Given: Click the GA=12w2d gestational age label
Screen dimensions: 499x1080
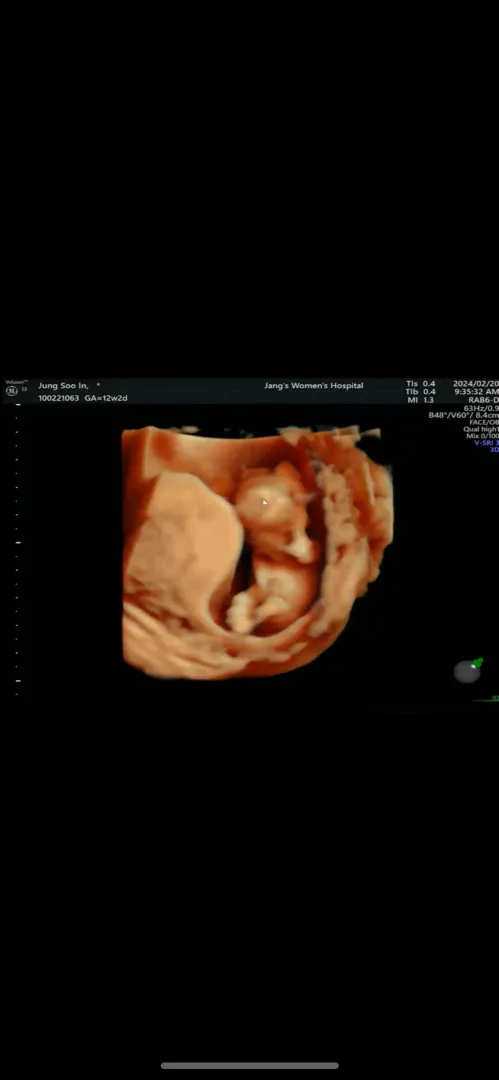Looking at the screenshot, I should coord(106,398).
